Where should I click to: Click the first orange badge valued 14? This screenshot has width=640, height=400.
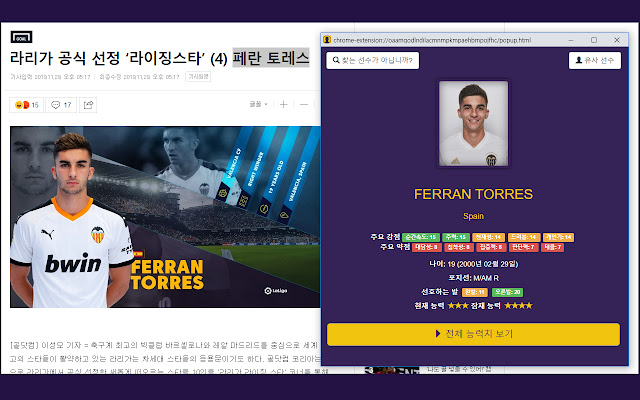coord(489,237)
